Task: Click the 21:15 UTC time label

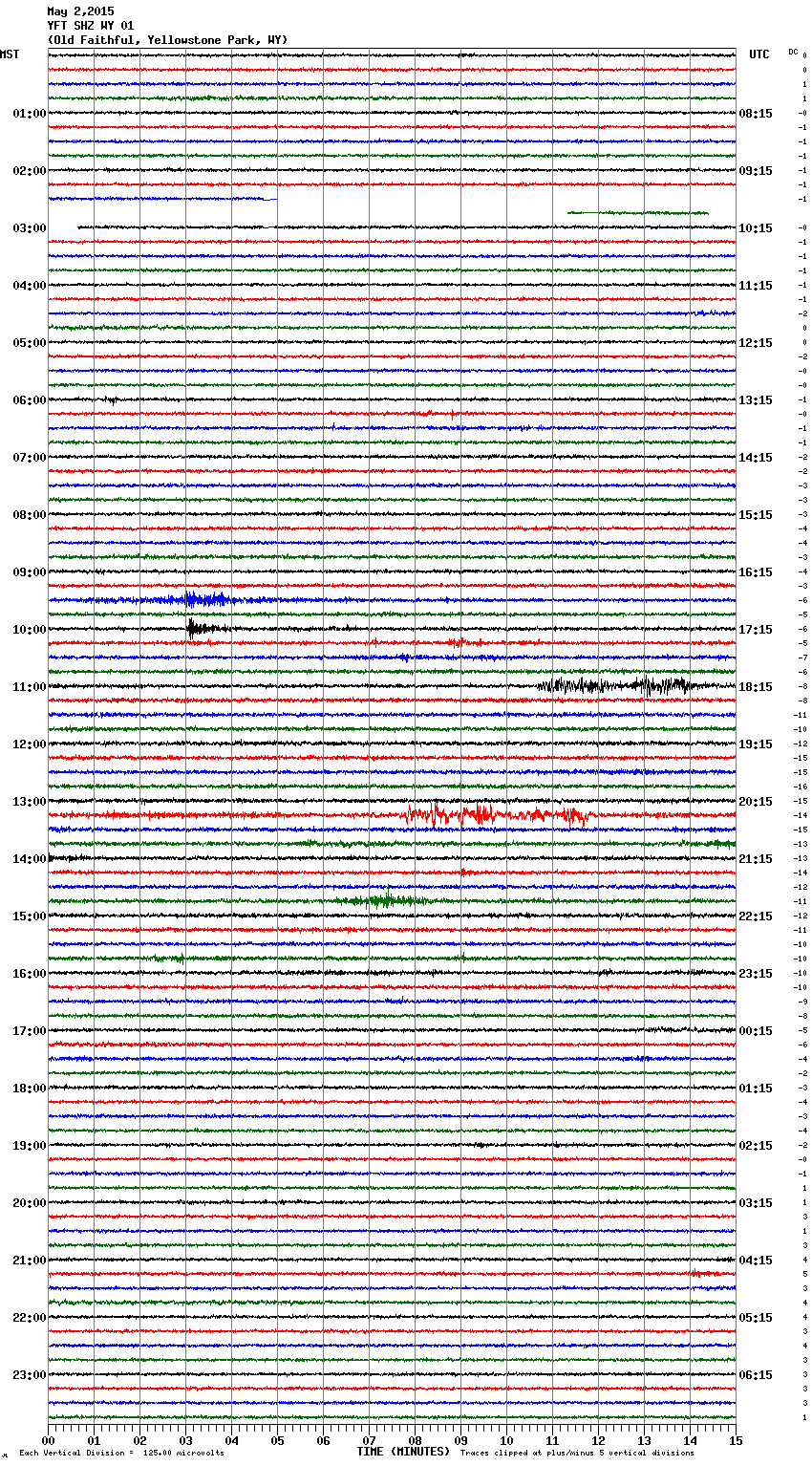Action: (756, 859)
